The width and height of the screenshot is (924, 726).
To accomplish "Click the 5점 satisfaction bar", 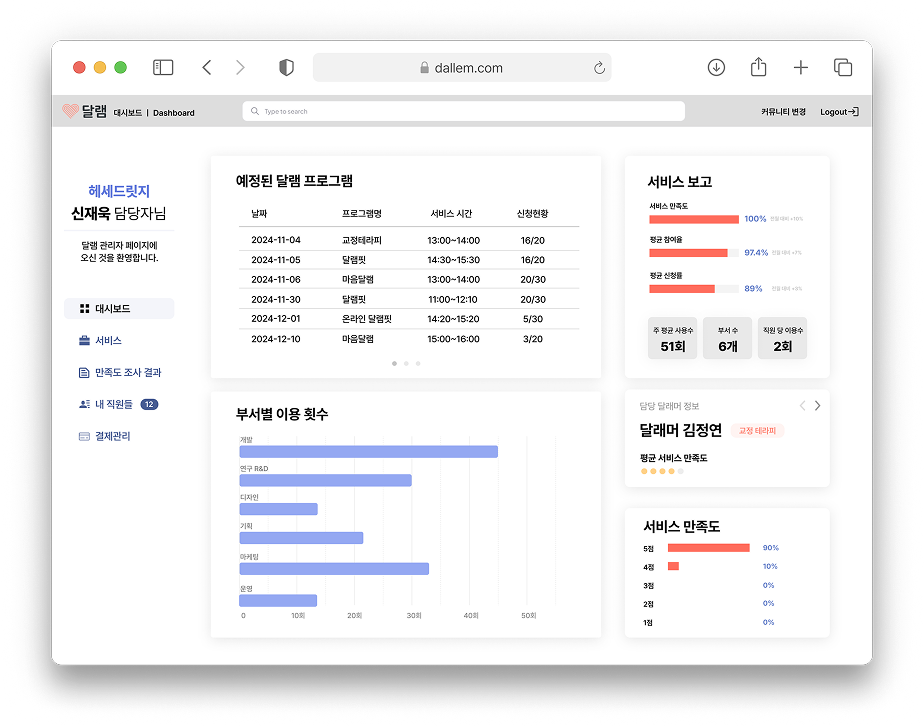I will click(708, 548).
